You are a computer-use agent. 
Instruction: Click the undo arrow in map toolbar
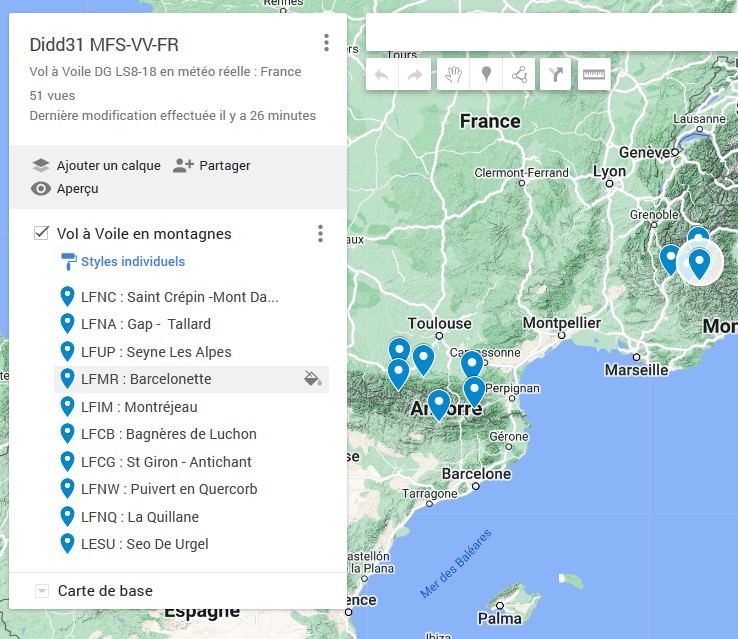(382, 75)
